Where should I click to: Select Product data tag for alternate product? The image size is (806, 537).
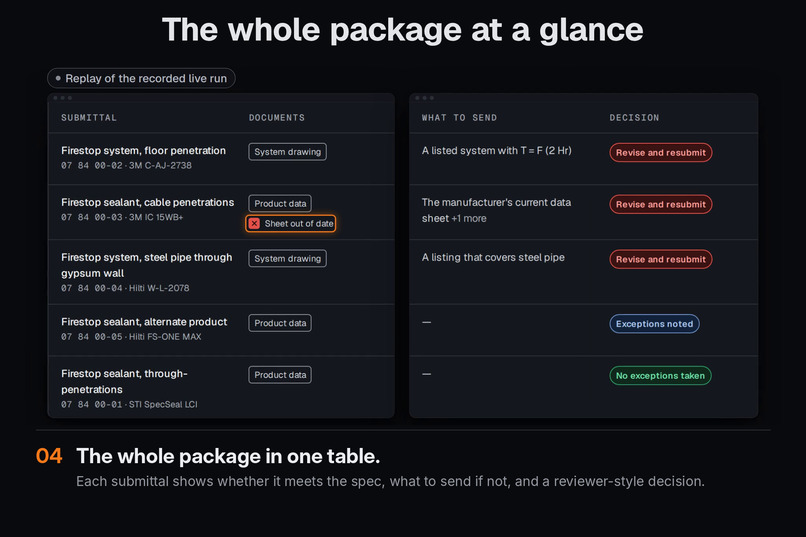coord(280,323)
